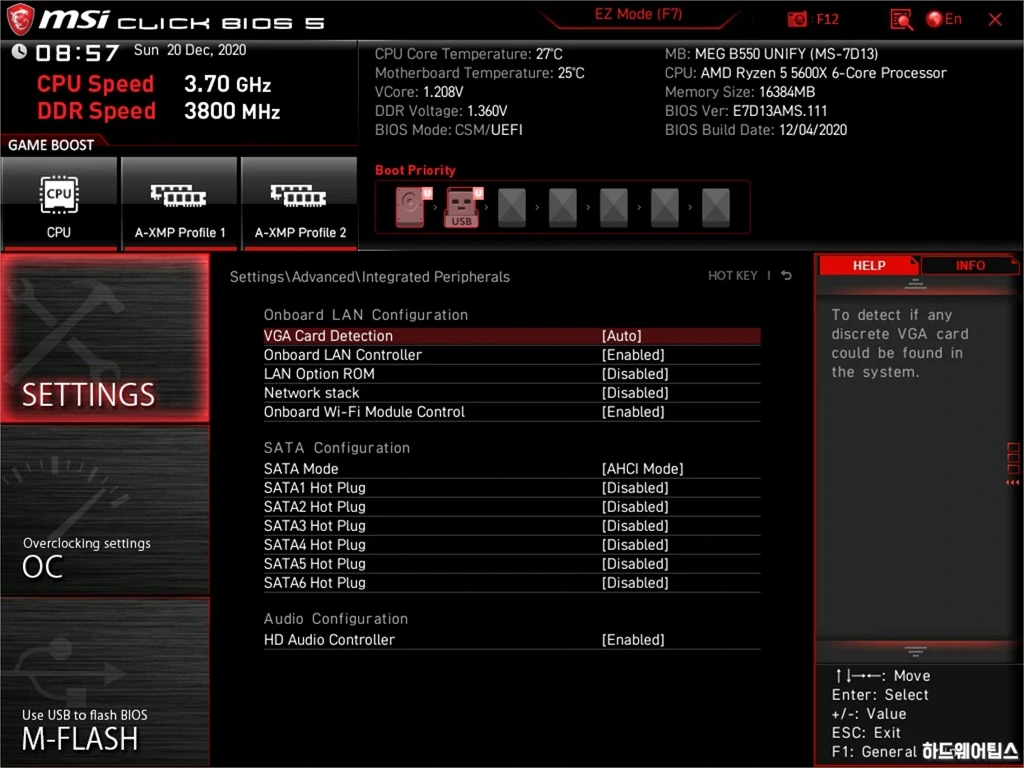Enable A-XMP Profile 2
Viewport: 1024px width, 768px height.
(x=300, y=203)
